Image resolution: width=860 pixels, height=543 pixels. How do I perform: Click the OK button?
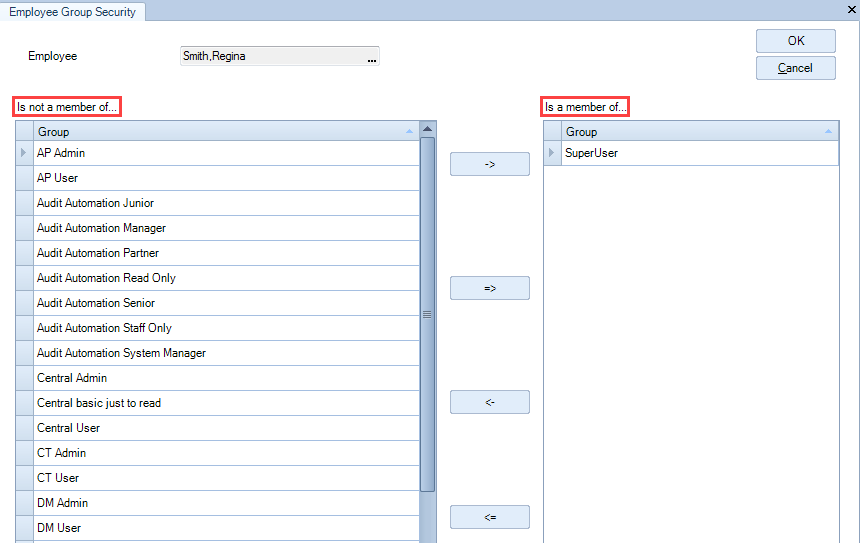[795, 41]
